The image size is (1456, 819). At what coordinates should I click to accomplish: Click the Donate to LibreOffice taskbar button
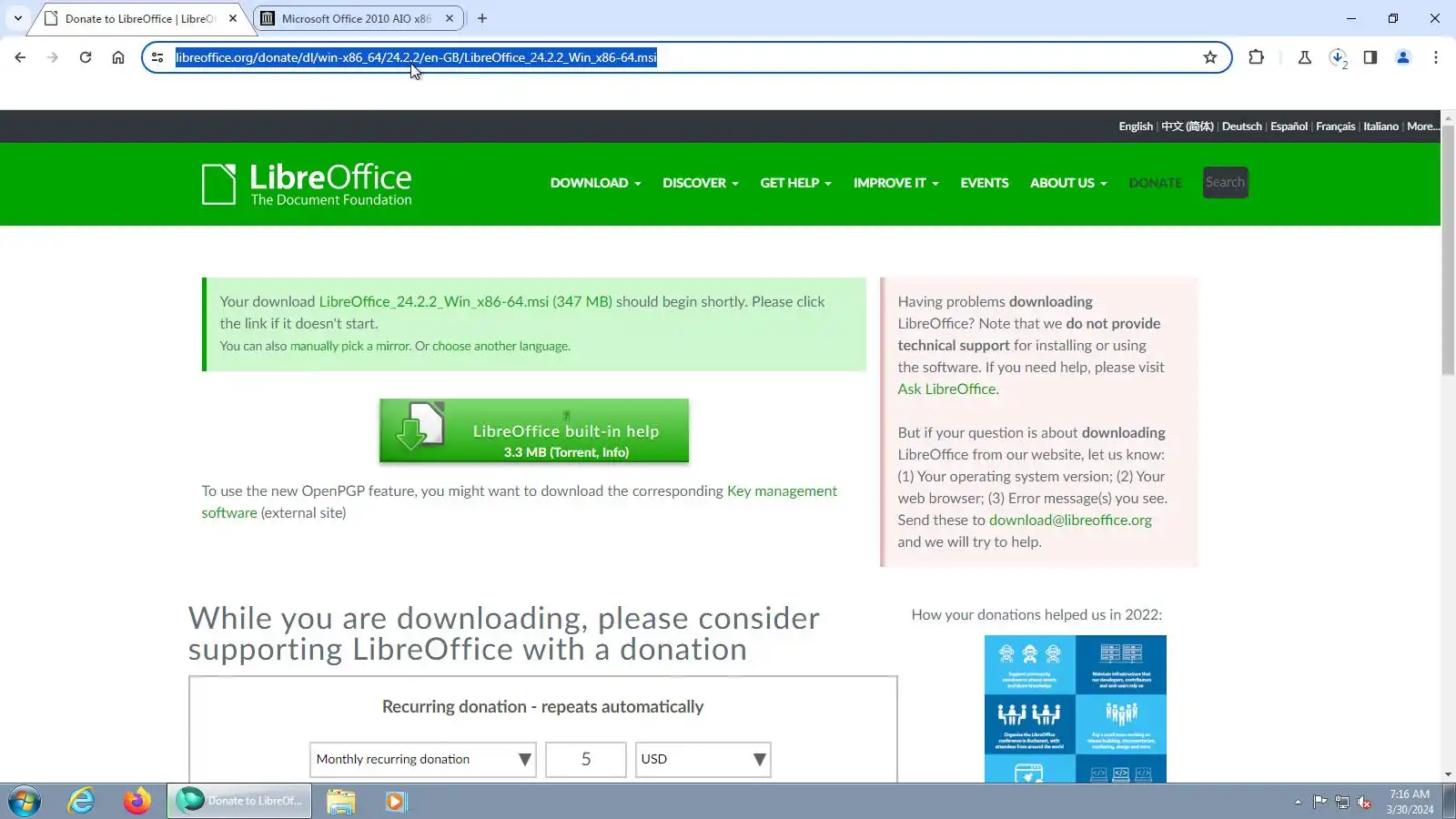click(239, 801)
